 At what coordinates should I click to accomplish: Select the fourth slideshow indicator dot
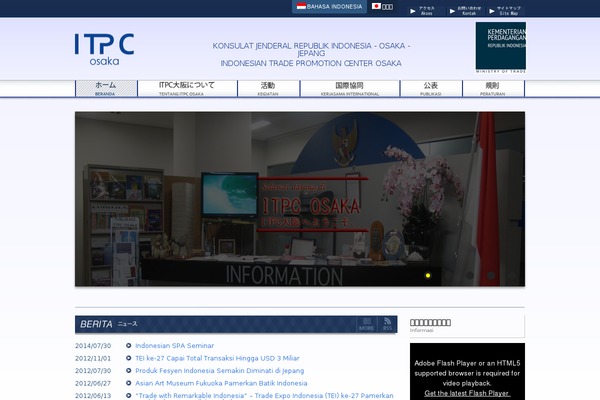pyautogui.click(x=491, y=276)
